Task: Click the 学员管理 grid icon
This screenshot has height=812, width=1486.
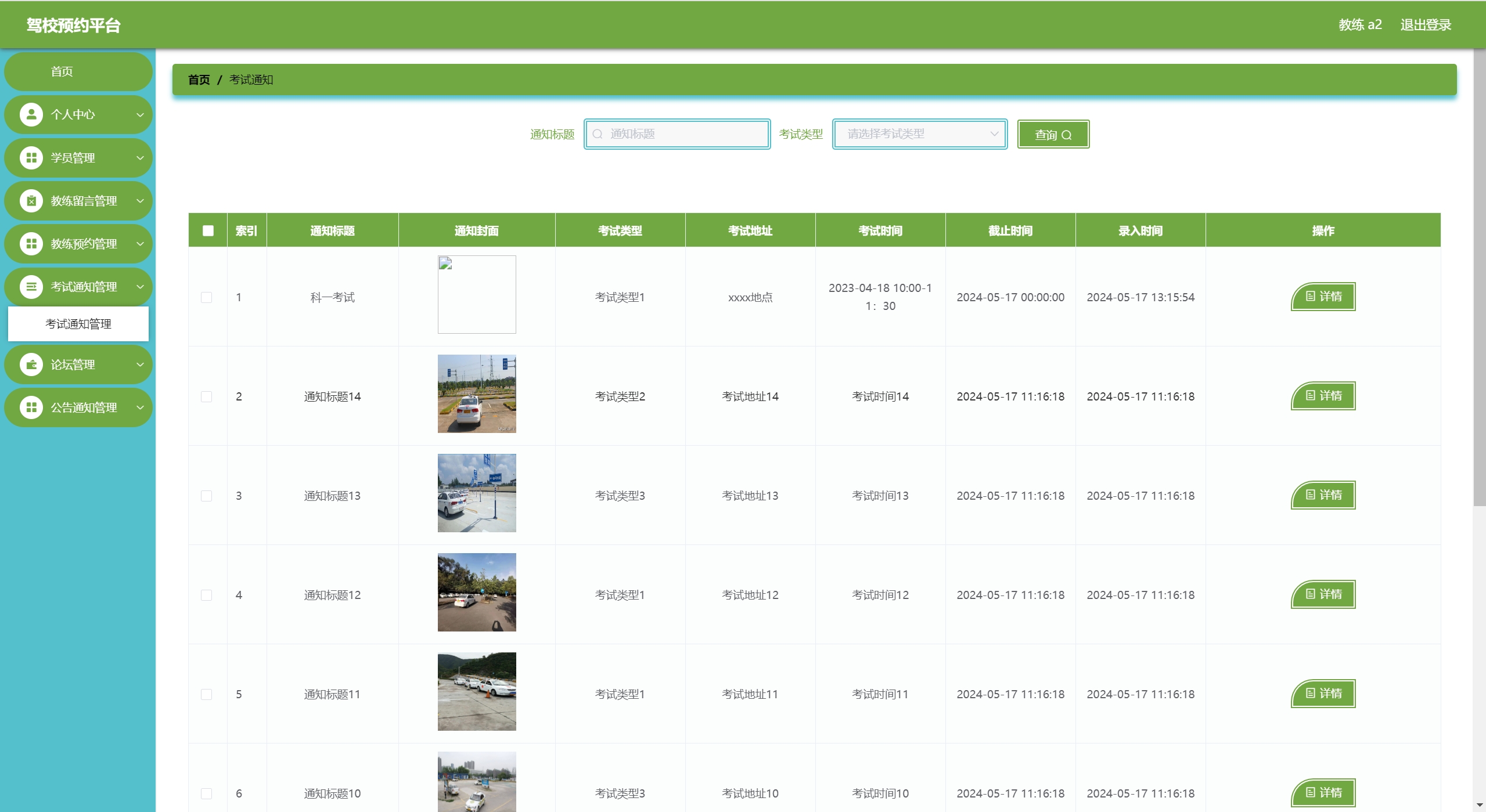Action: pyautogui.click(x=31, y=157)
